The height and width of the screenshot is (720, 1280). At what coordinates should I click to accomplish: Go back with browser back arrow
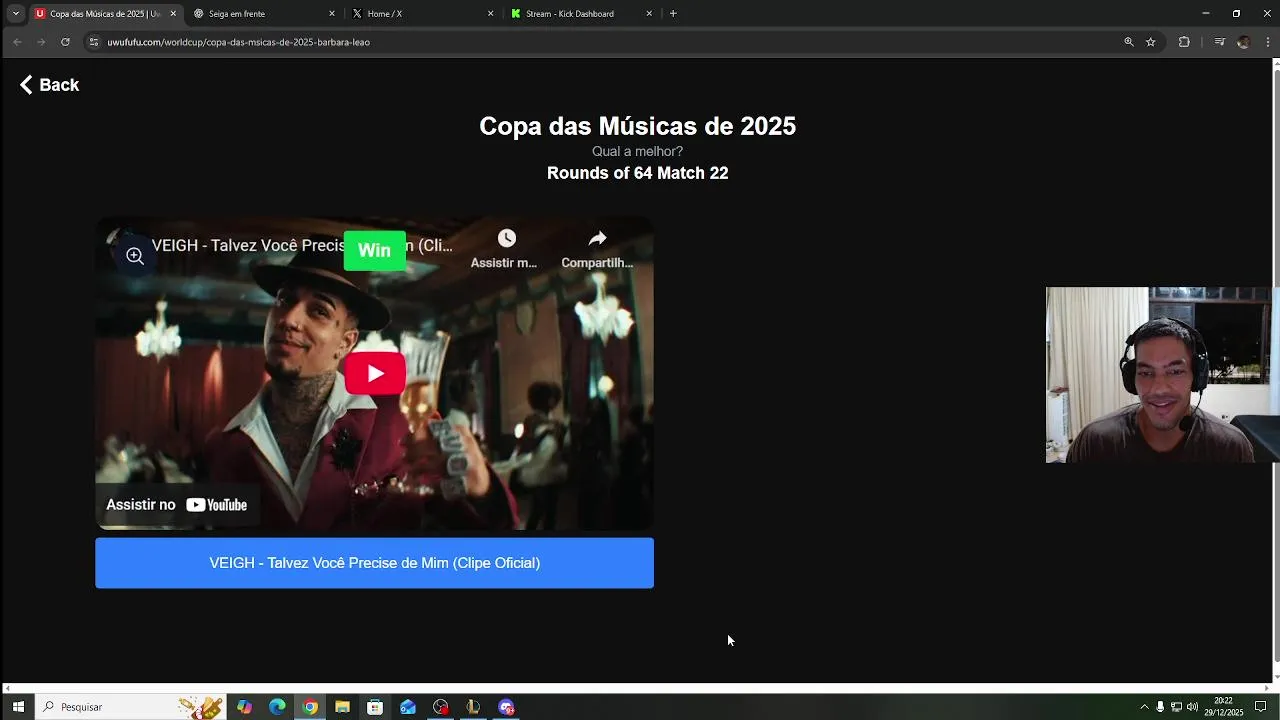17,42
